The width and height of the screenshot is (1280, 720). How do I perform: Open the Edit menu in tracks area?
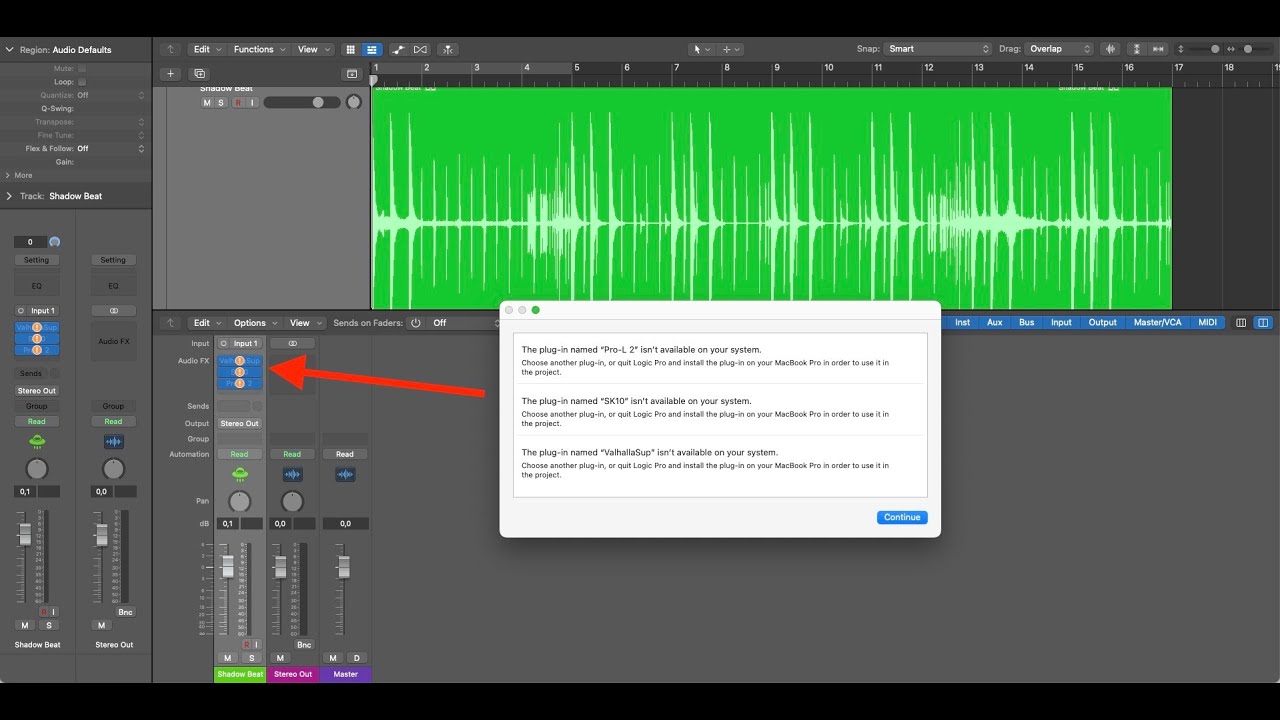pyautogui.click(x=206, y=49)
